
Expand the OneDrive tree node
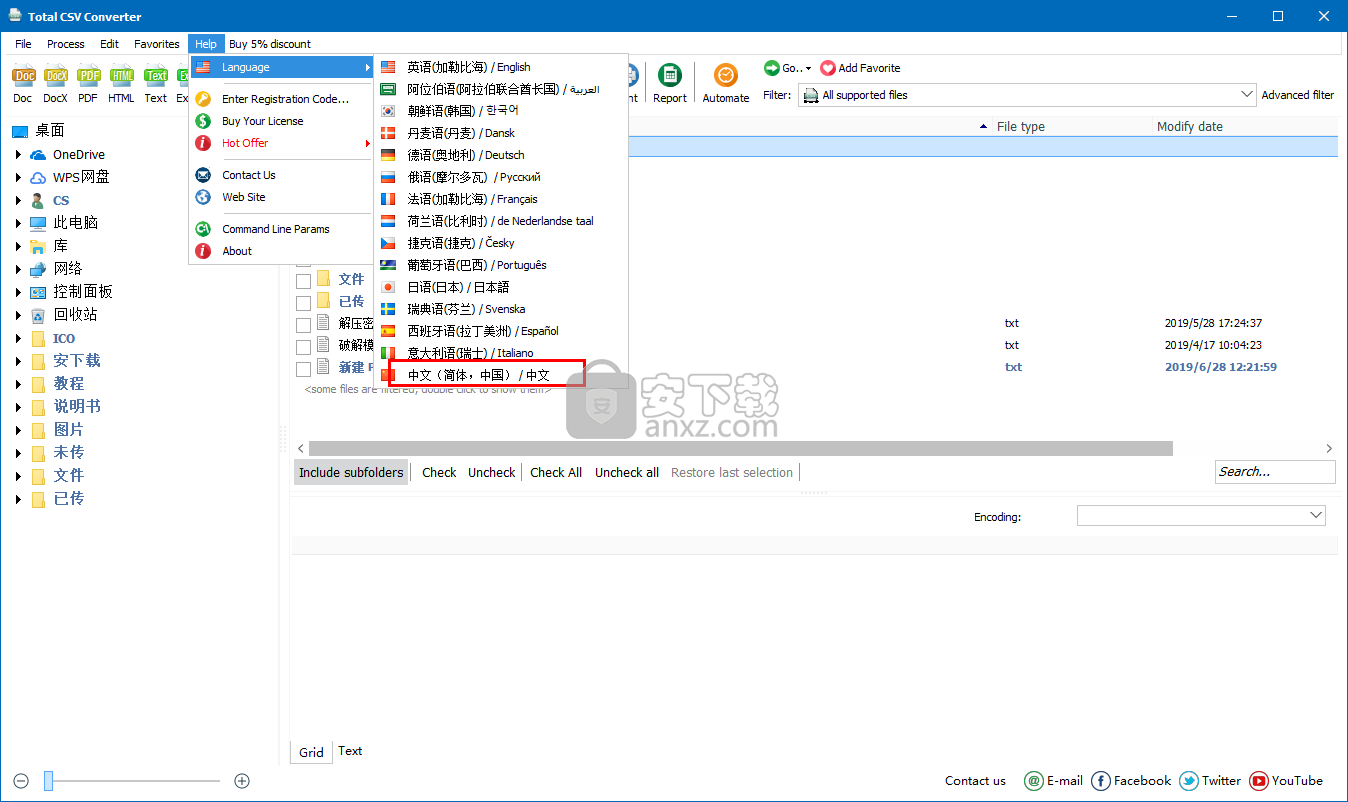pos(18,155)
